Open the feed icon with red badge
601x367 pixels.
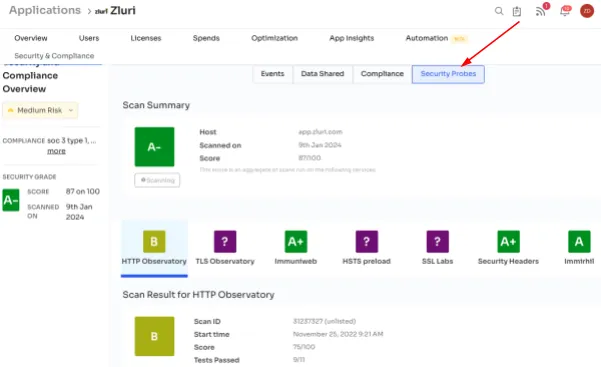[x=541, y=11]
